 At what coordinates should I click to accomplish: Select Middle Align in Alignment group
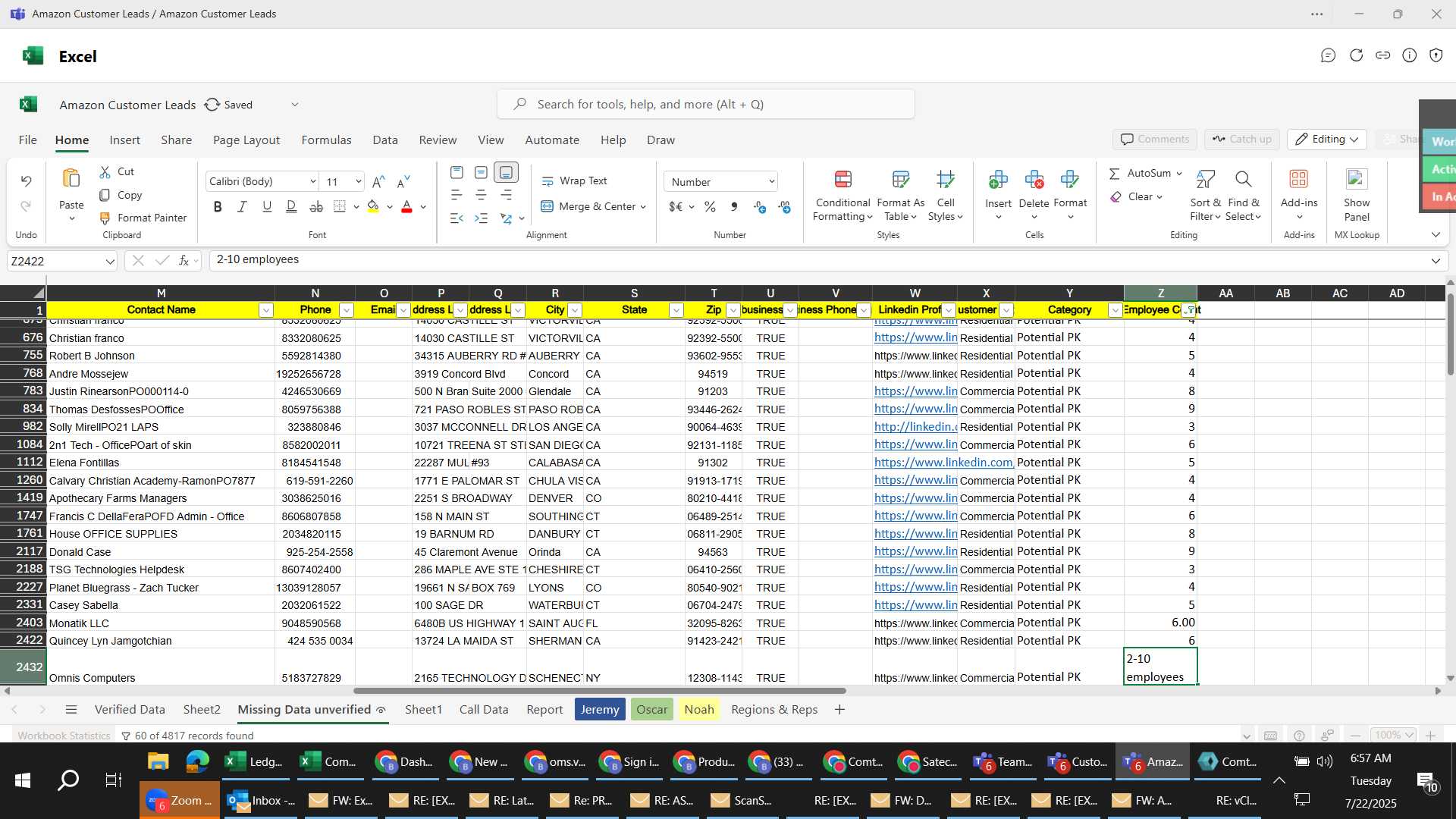point(481,173)
